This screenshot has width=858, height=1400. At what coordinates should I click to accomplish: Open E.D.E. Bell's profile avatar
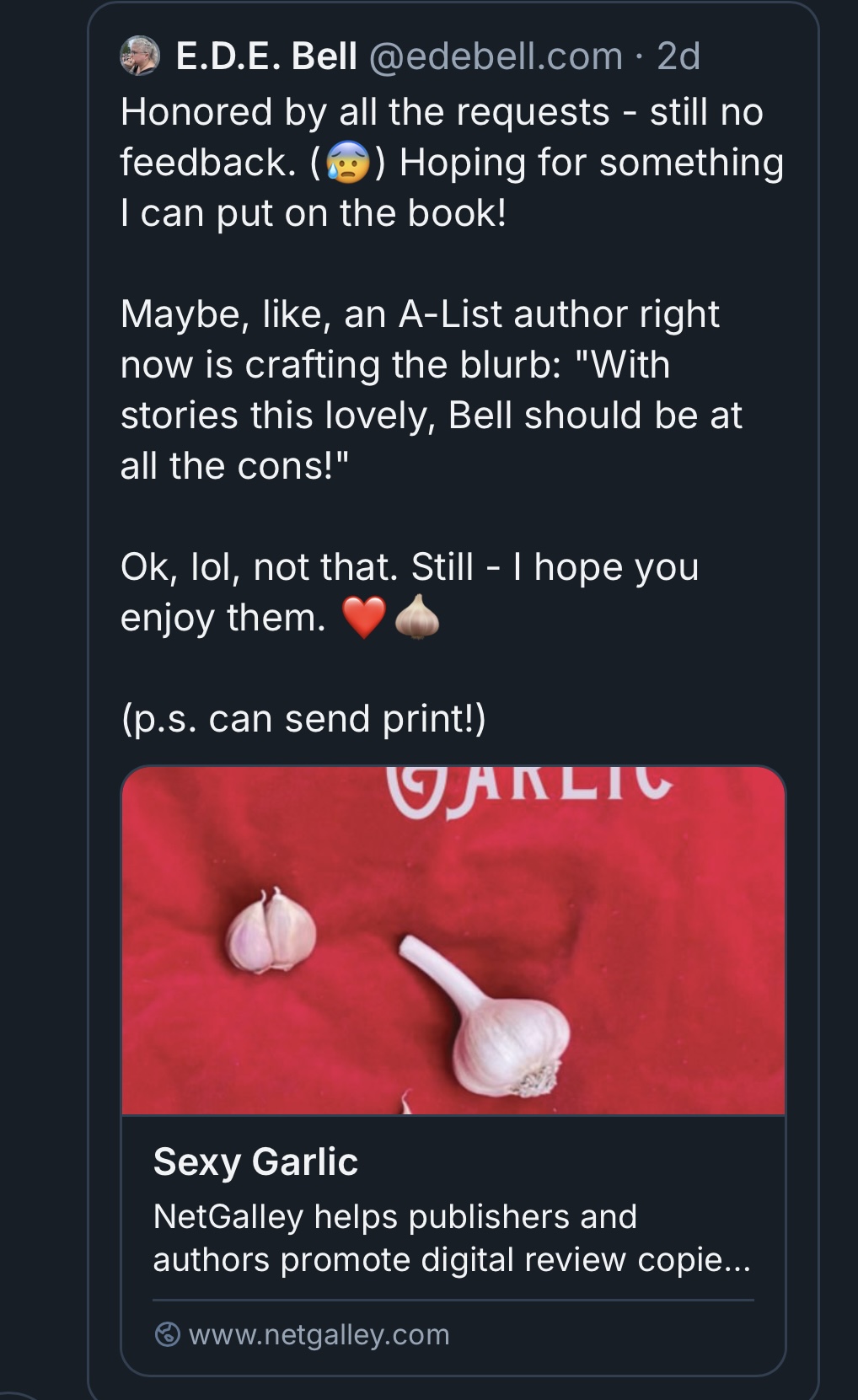(140, 56)
